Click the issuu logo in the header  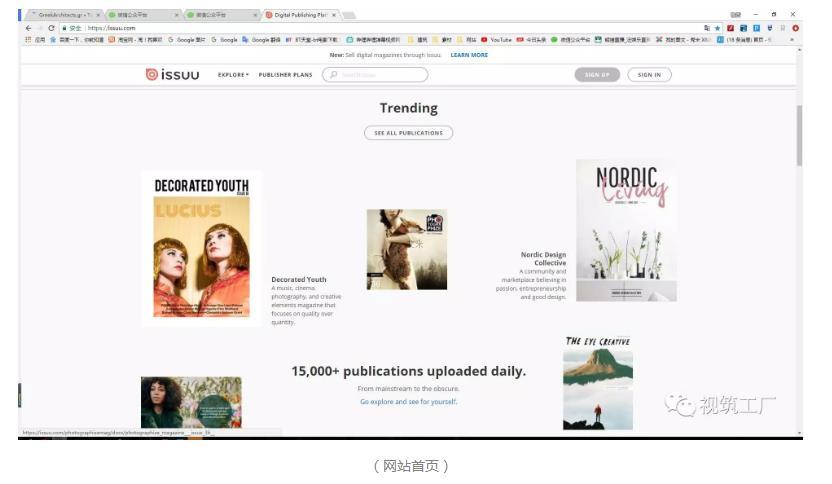[172, 75]
